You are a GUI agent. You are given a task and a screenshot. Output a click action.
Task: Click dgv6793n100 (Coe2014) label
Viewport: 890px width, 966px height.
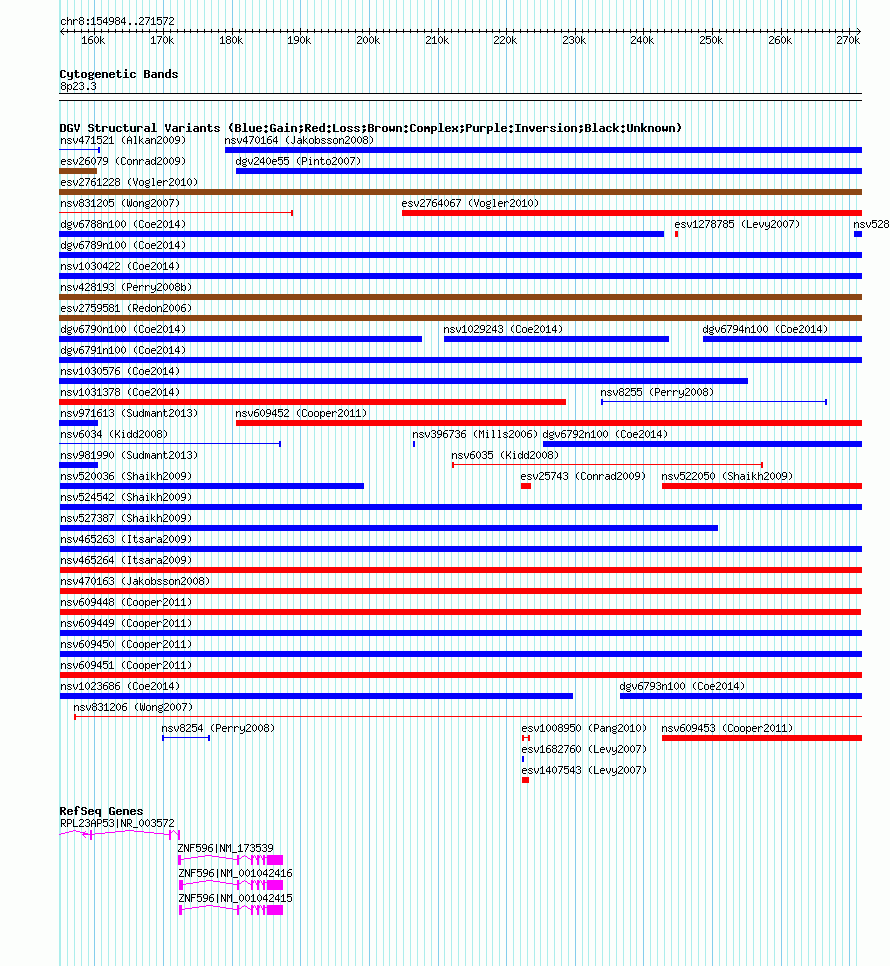682,685
